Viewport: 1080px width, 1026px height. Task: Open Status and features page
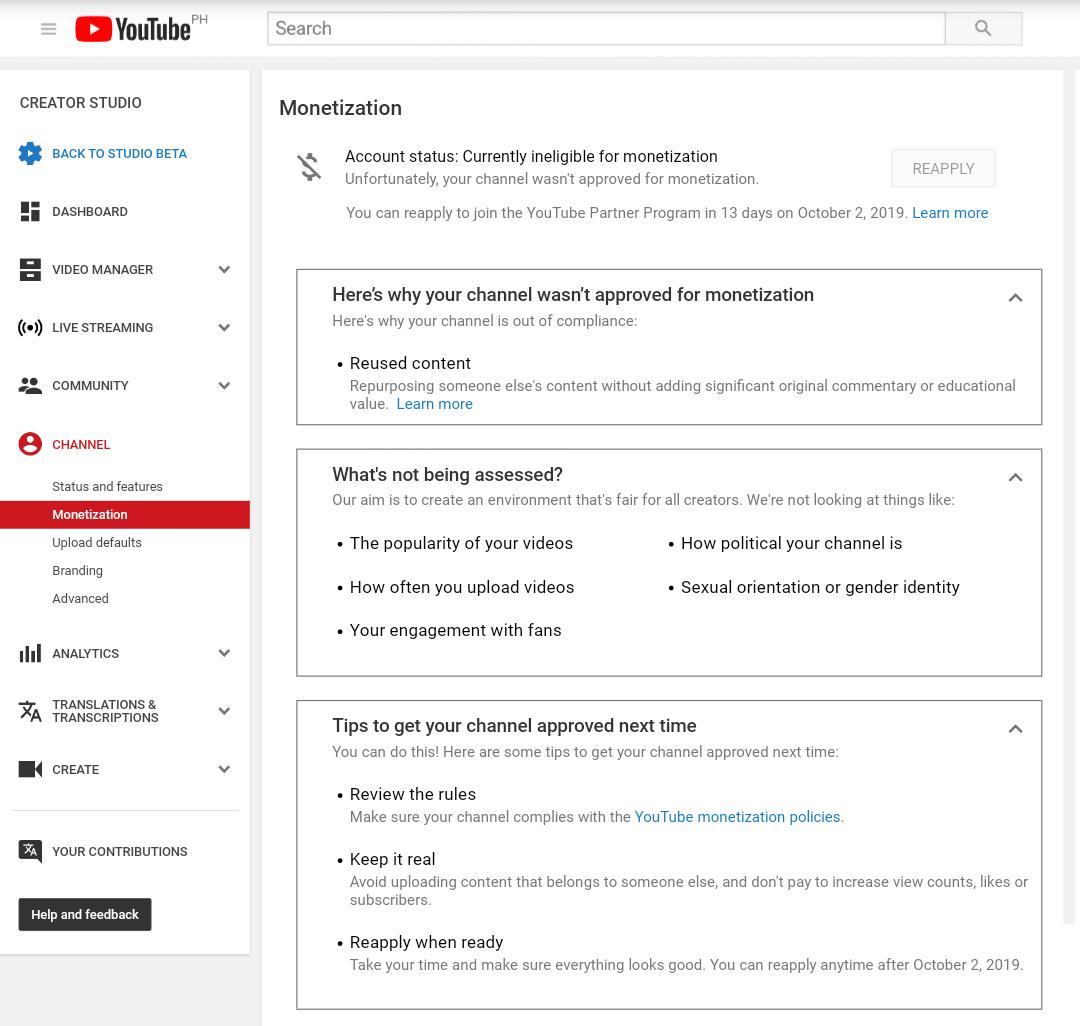(107, 486)
